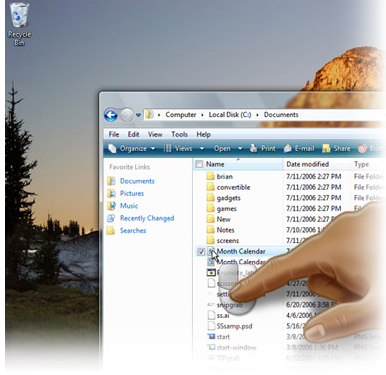Screen dimensions: 386x375
Task: Select Local Disk (C:) in address path
Action: point(230,115)
